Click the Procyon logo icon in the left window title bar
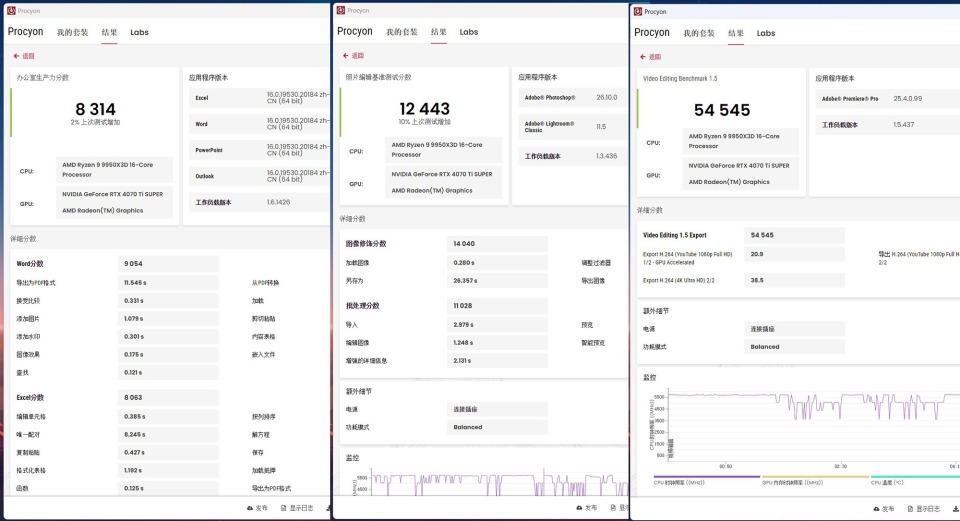 tap(11, 10)
